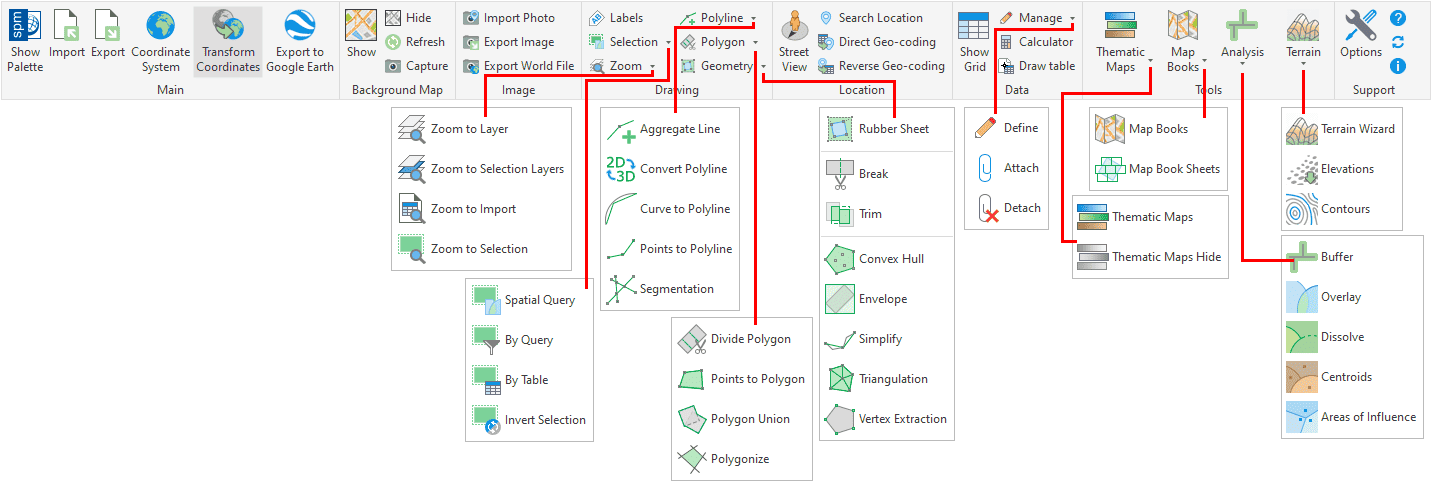
Task: Open the Manage dropdown in Data group
Action: [1072, 19]
